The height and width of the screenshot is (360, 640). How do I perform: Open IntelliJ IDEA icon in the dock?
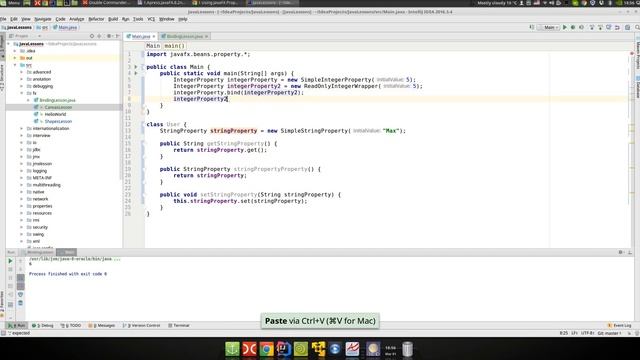(x=284, y=349)
